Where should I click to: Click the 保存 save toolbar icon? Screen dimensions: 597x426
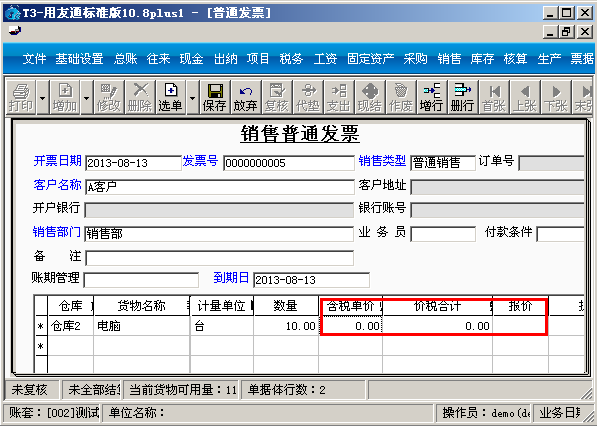[215, 97]
